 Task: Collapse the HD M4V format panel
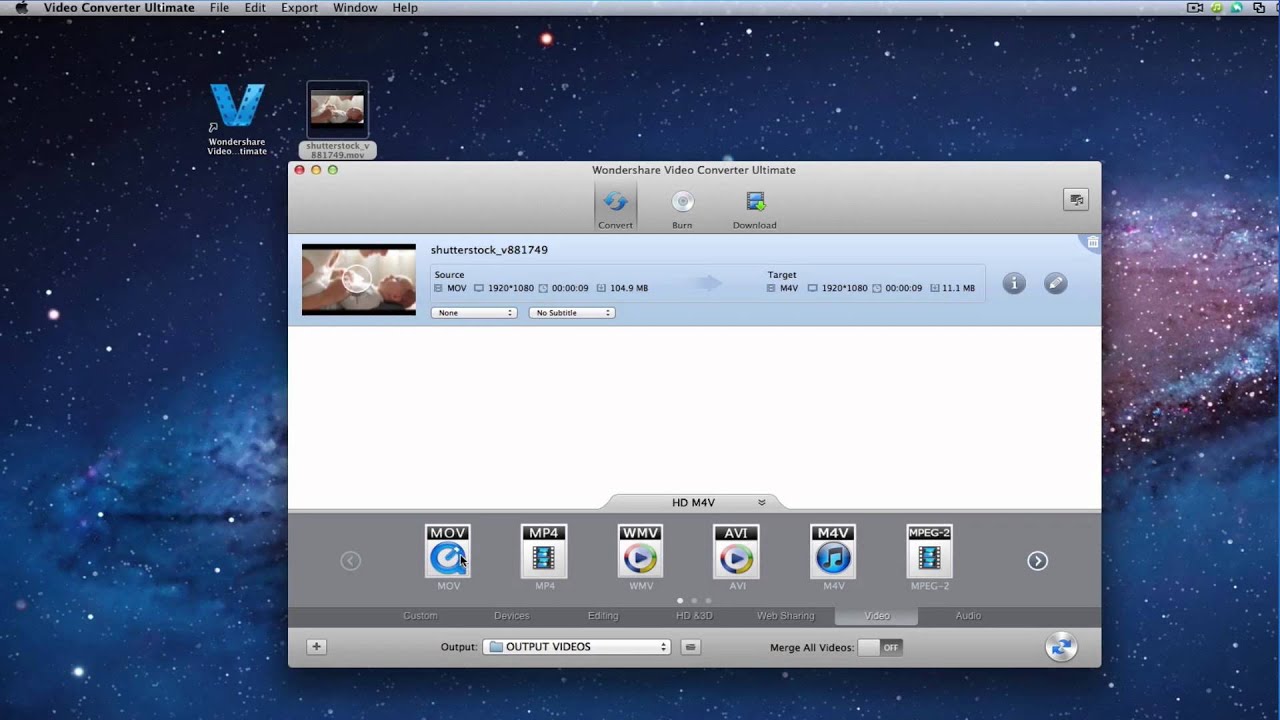[x=762, y=503]
